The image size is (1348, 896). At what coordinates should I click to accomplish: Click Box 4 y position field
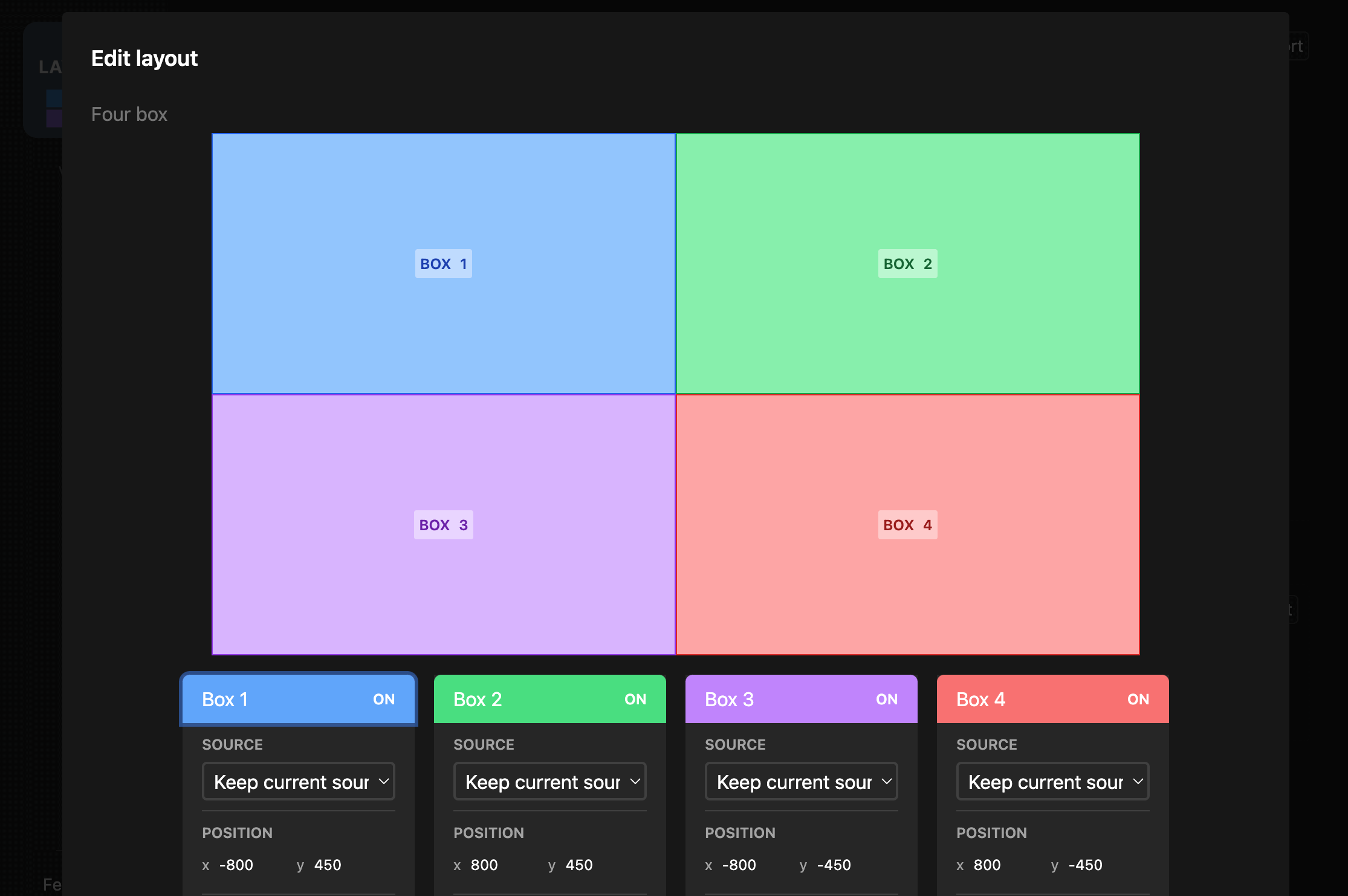click(x=1086, y=865)
